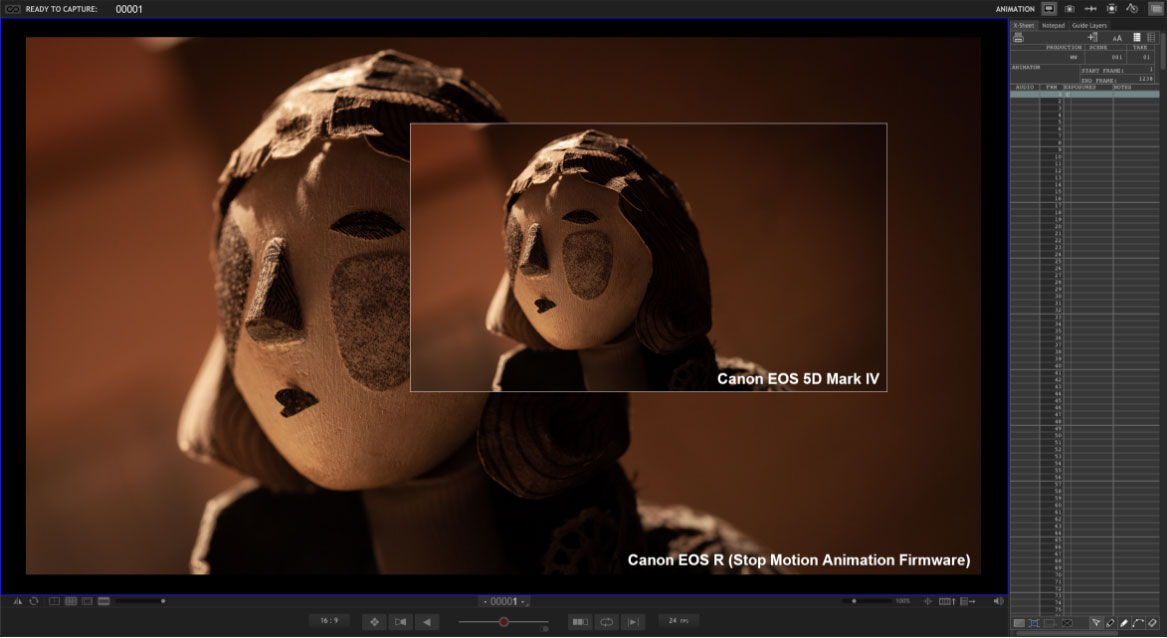The height and width of the screenshot is (638, 1167).
Task: Open the frame counter 00001 stepper menu
Action: pos(504,600)
